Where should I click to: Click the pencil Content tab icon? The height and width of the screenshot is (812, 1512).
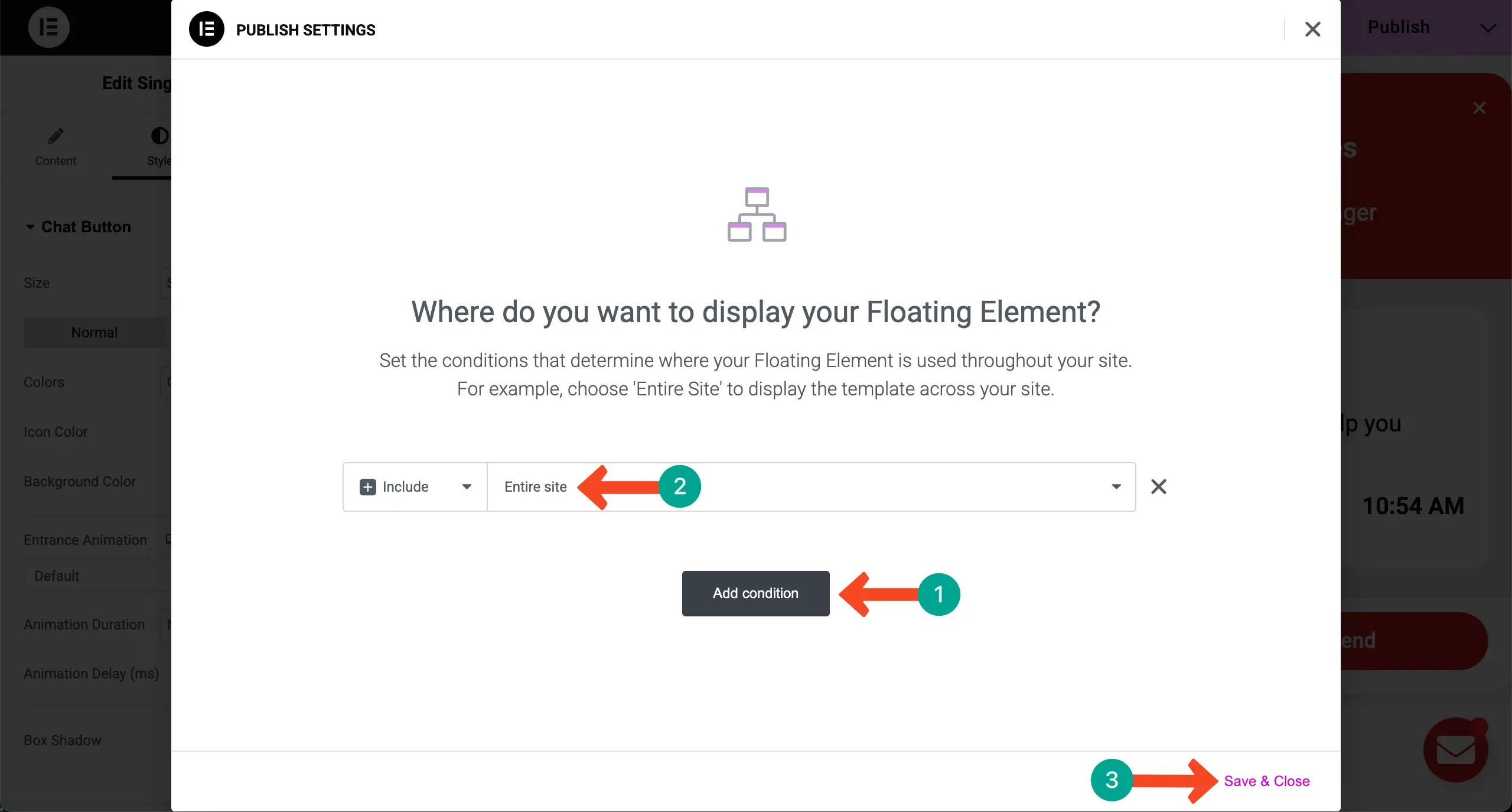click(56, 137)
